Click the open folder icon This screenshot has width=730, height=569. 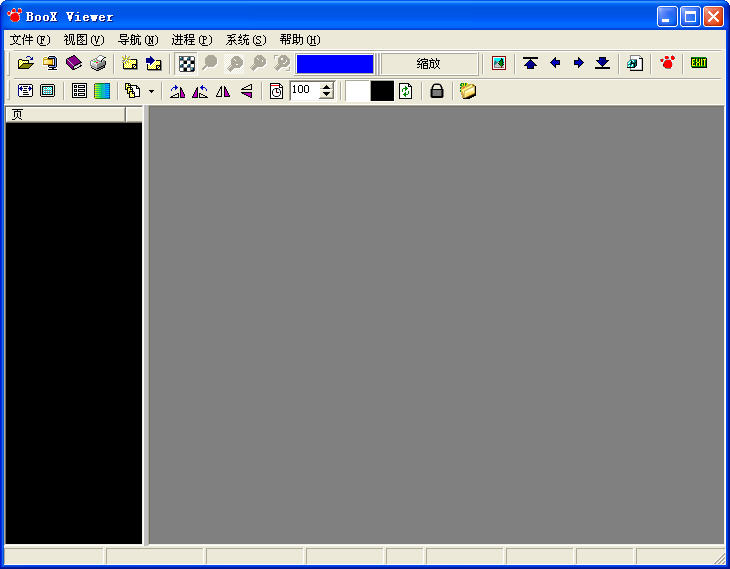pos(26,63)
